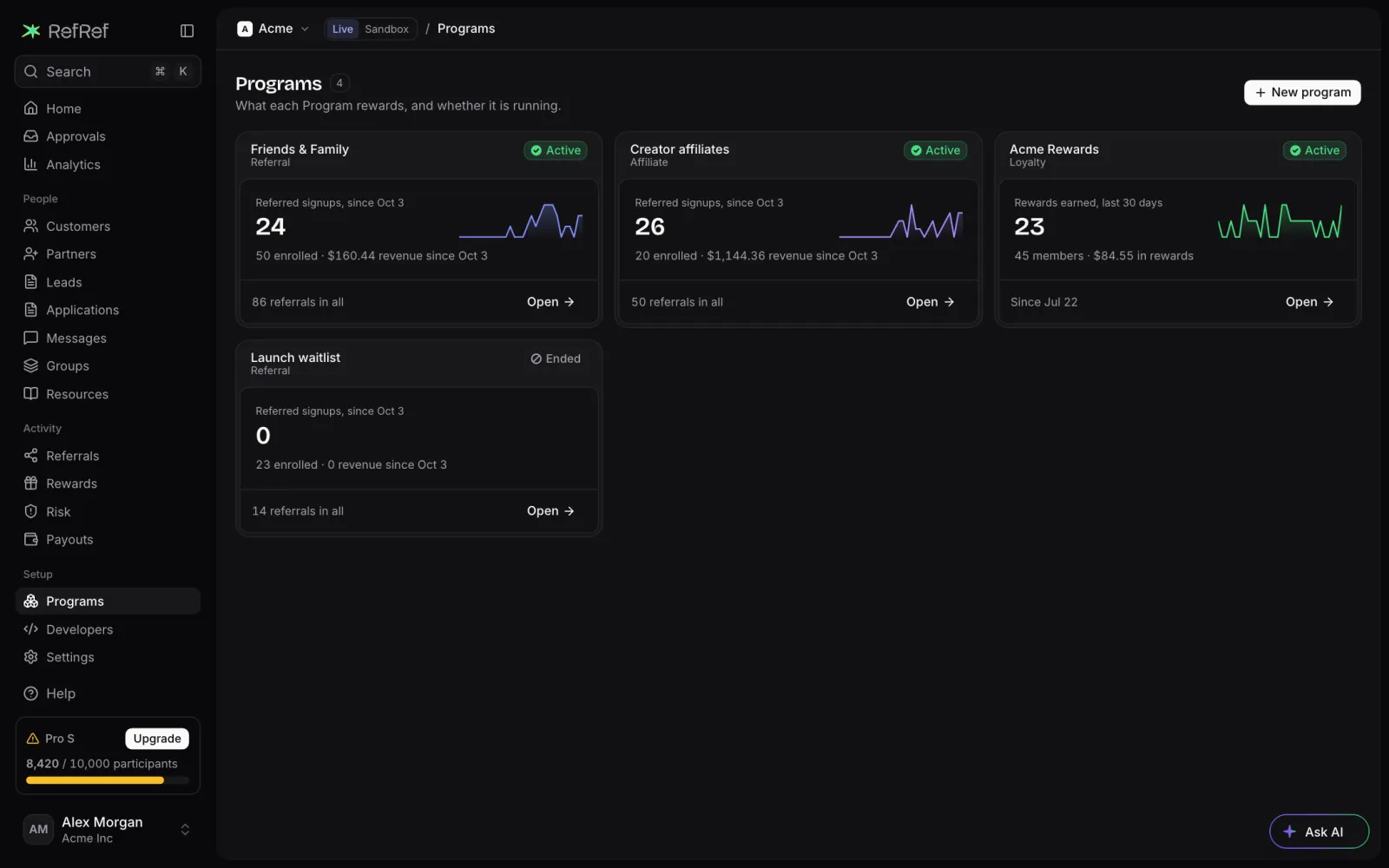Open the Acme workspace dropdown
Image resolution: width=1389 pixels, height=868 pixels.
273,29
